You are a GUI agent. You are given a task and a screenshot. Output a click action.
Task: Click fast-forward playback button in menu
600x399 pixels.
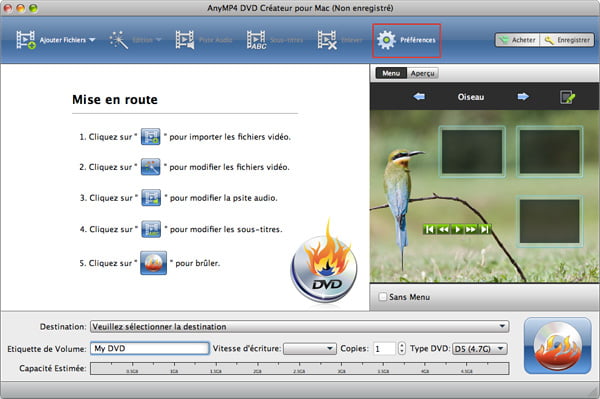(471, 229)
